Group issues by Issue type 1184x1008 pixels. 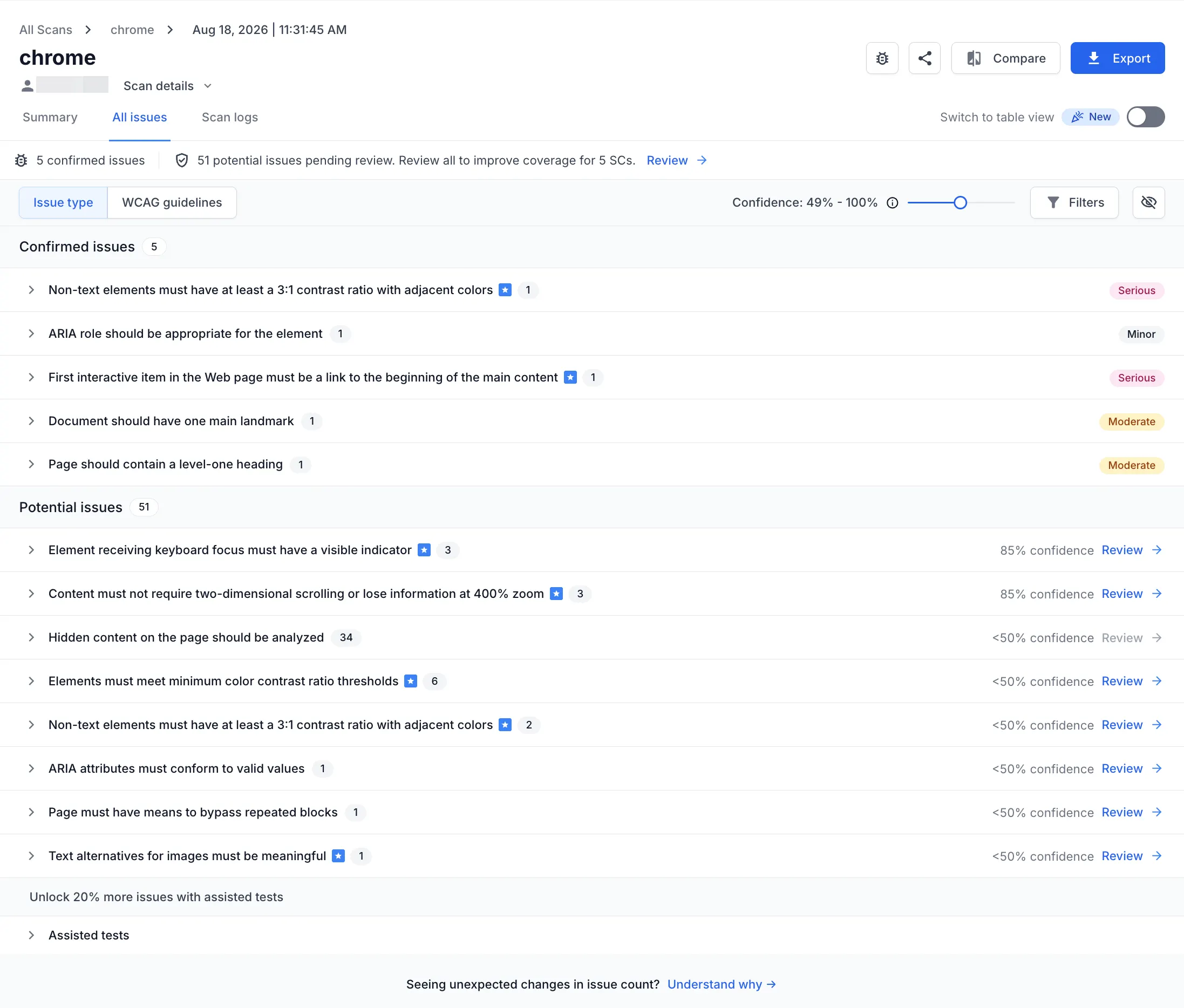pyautogui.click(x=63, y=203)
